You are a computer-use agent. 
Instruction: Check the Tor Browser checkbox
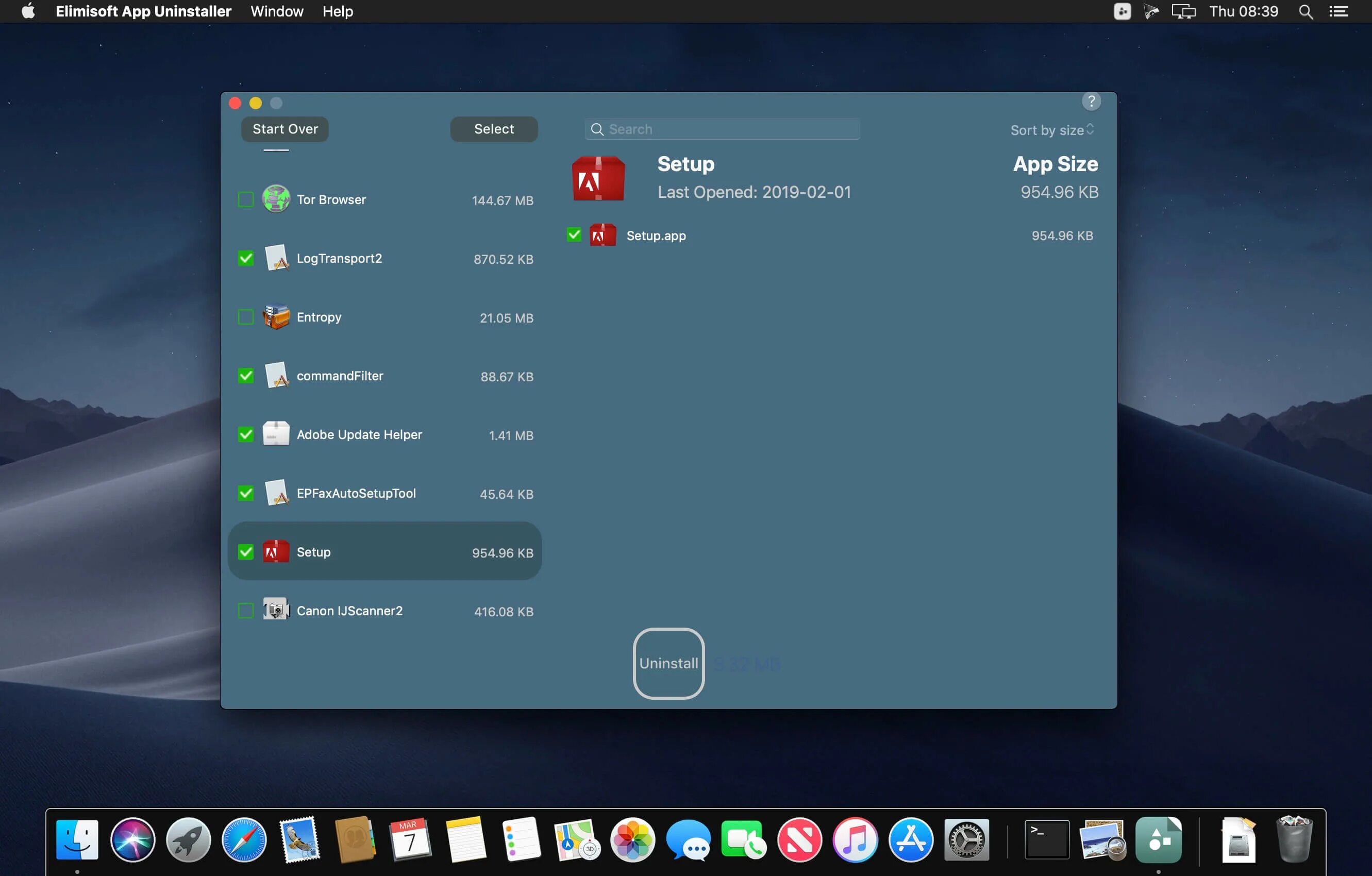point(245,199)
